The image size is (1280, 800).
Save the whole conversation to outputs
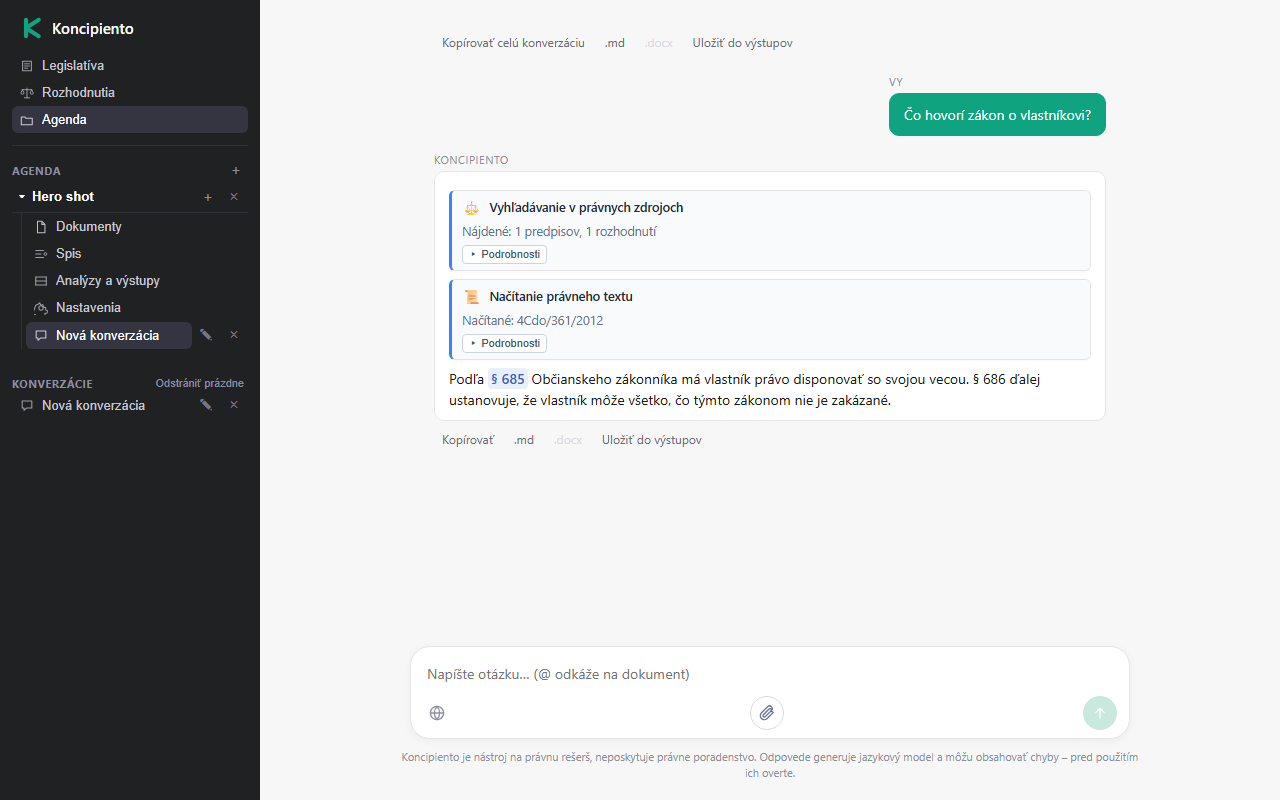(x=743, y=44)
